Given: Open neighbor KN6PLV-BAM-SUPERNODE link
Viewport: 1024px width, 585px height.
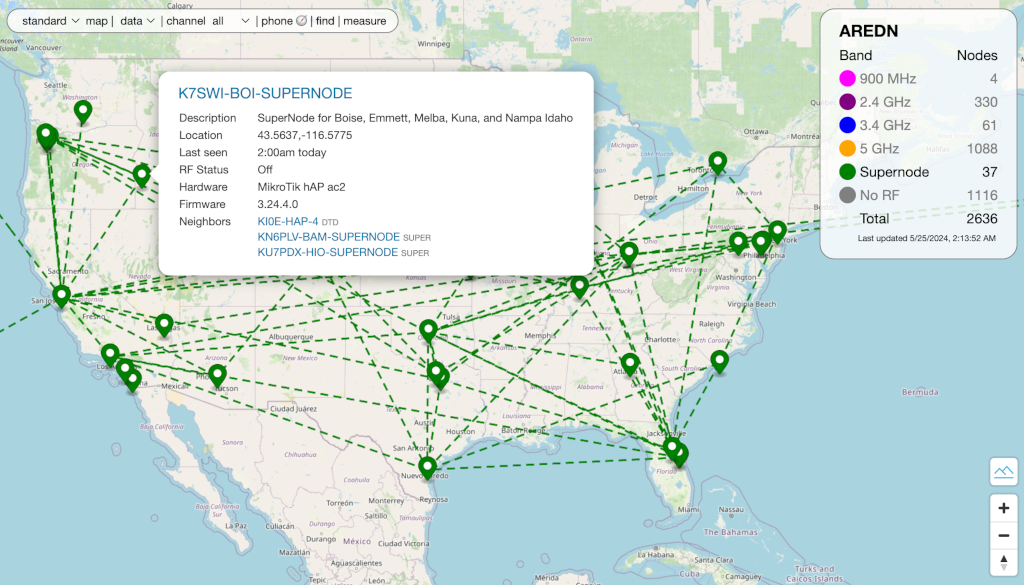Looking at the screenshot, I should (328, 236).
